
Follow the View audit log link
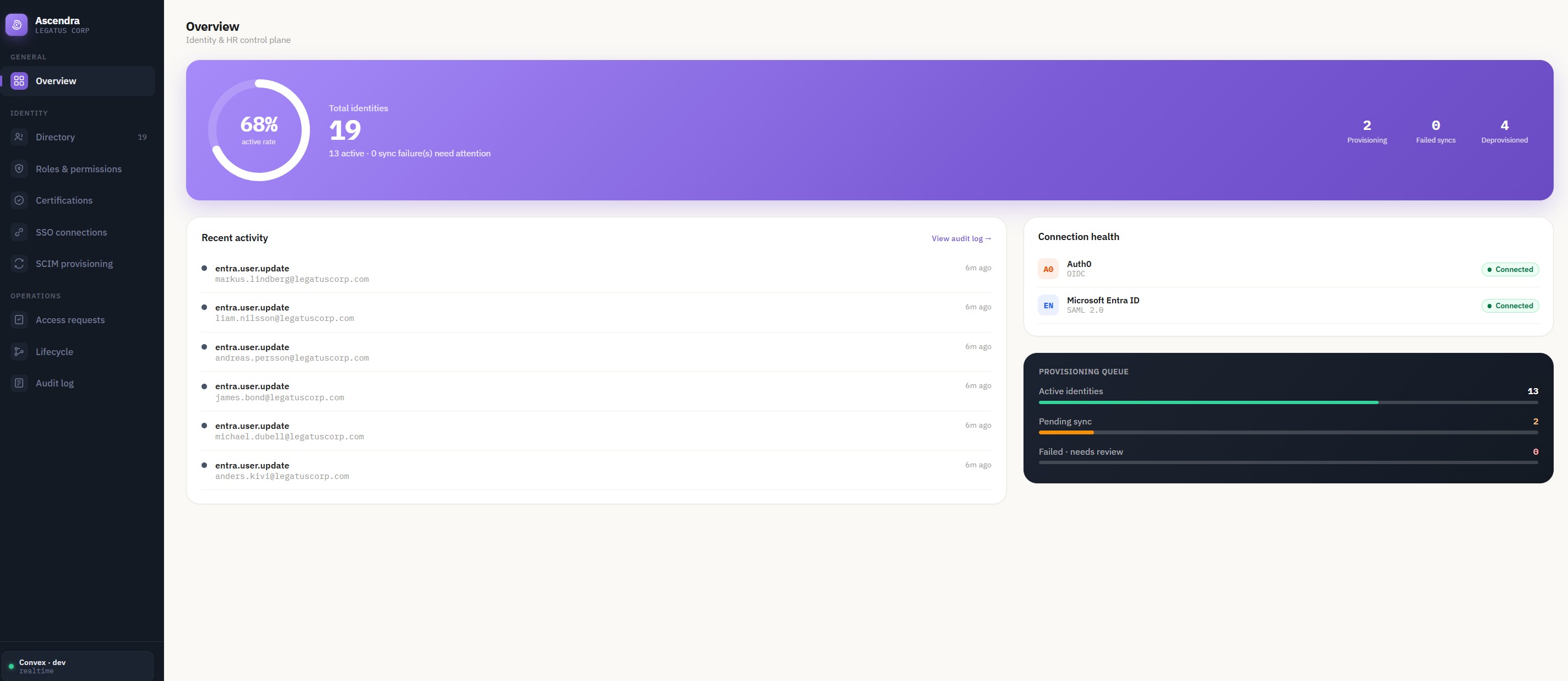point(961,238)
